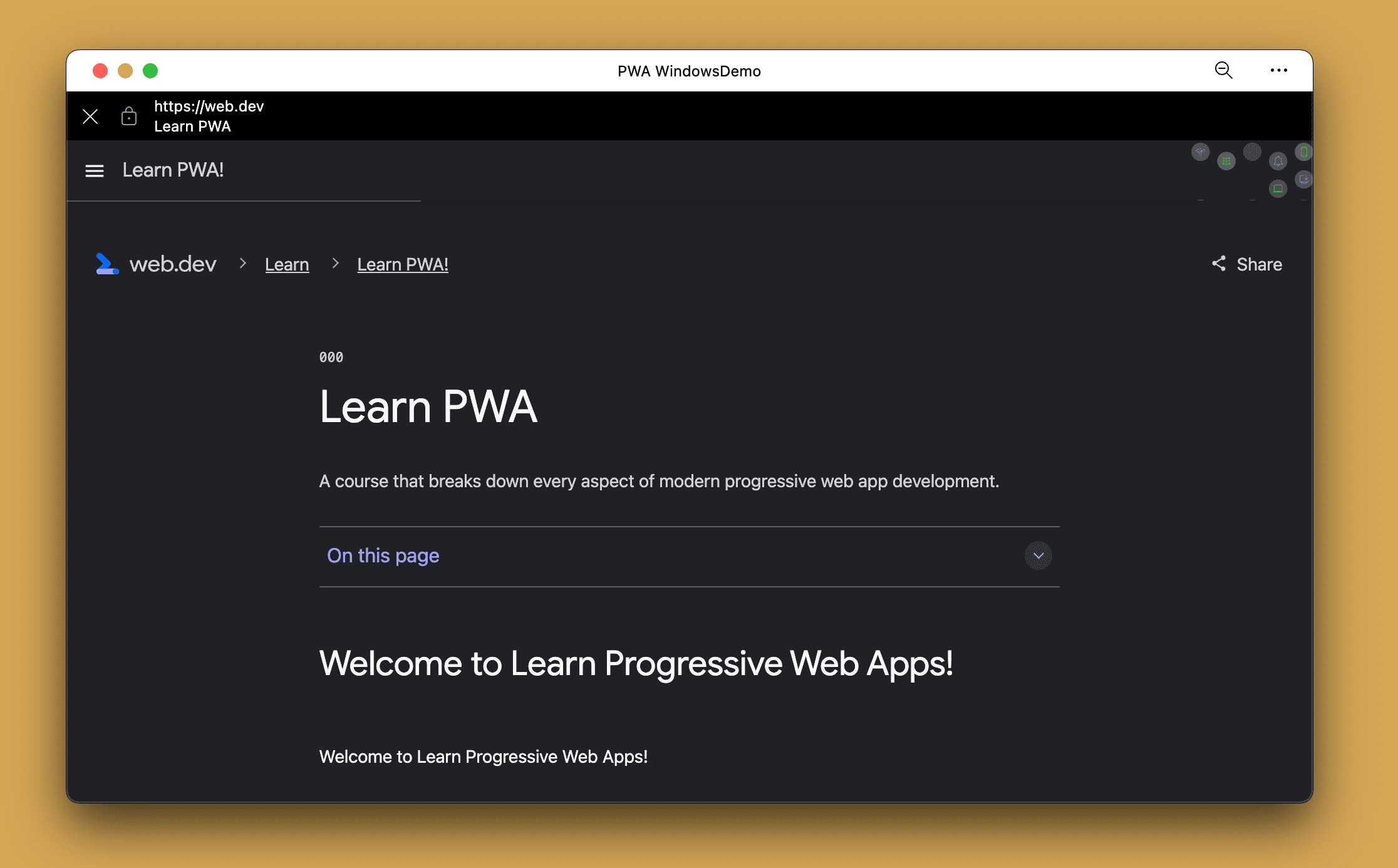This screenshot has width=1398, height=868.
Task: Click the close X icon in address bar
Action: tap(90, 115)
